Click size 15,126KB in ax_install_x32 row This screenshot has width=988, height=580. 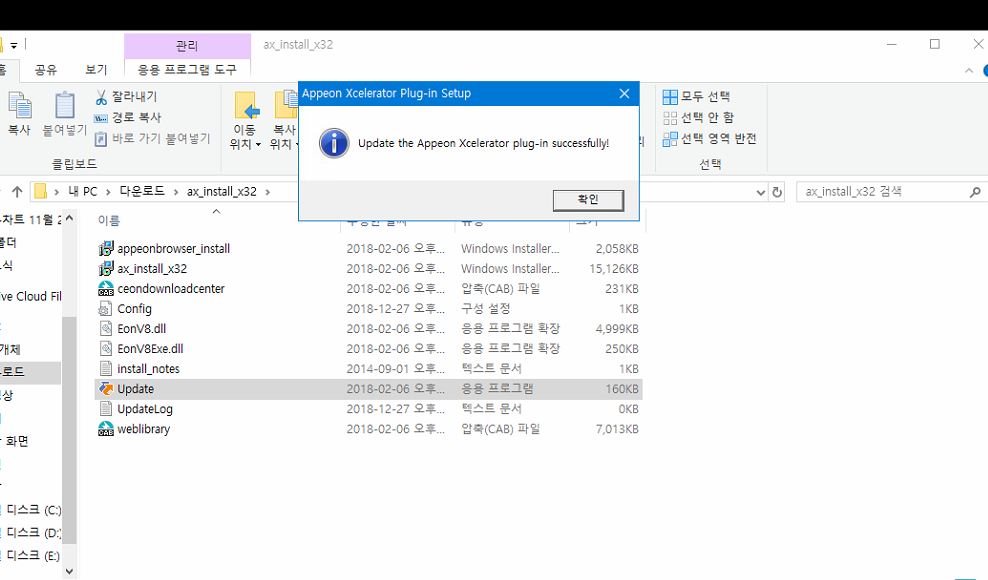614,269
